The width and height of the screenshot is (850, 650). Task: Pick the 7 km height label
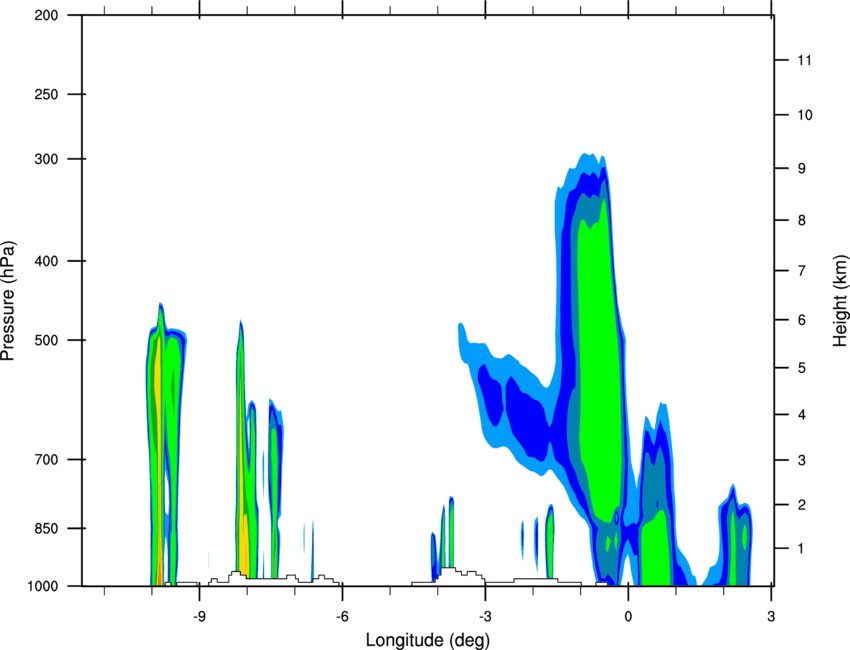[x=802, y=271]
